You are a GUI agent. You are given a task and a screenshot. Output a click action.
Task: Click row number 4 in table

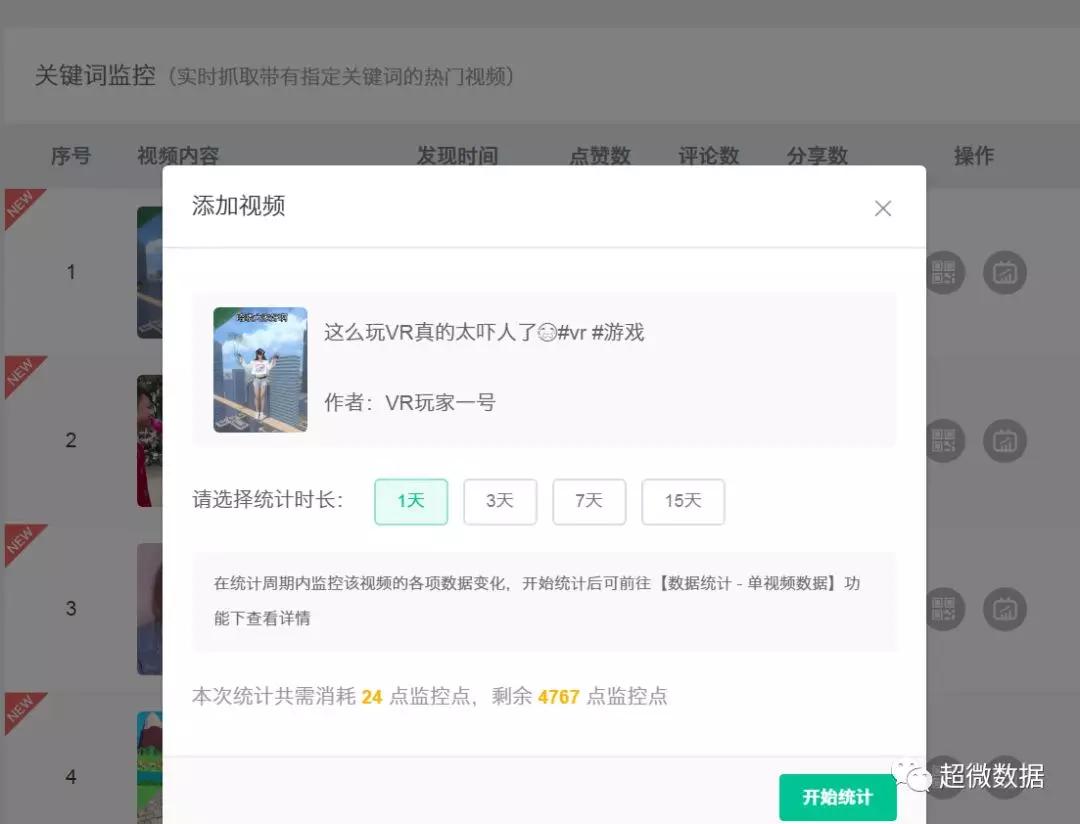[71, 776]
